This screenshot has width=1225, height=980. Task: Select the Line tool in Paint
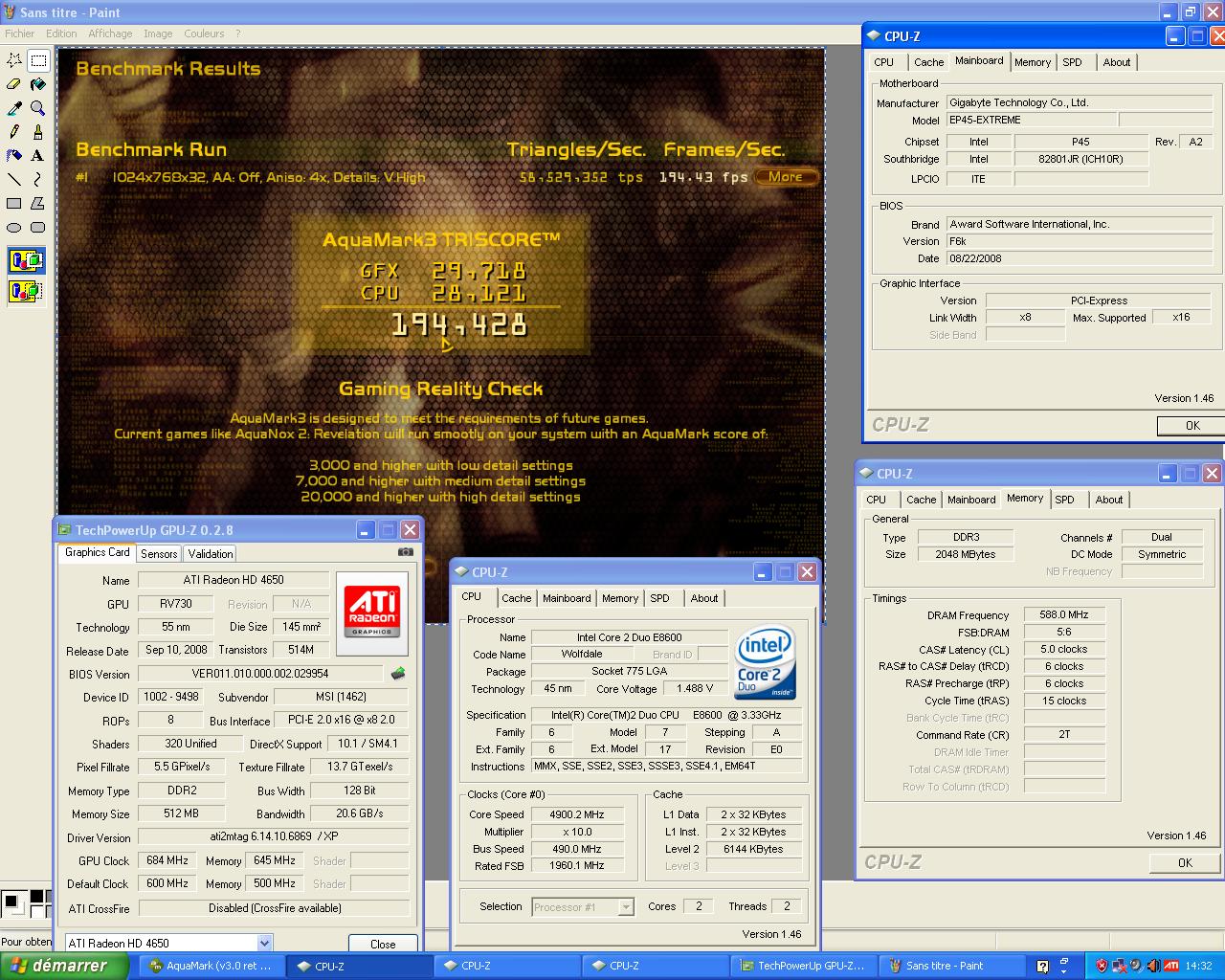click(x=14, y=179)
